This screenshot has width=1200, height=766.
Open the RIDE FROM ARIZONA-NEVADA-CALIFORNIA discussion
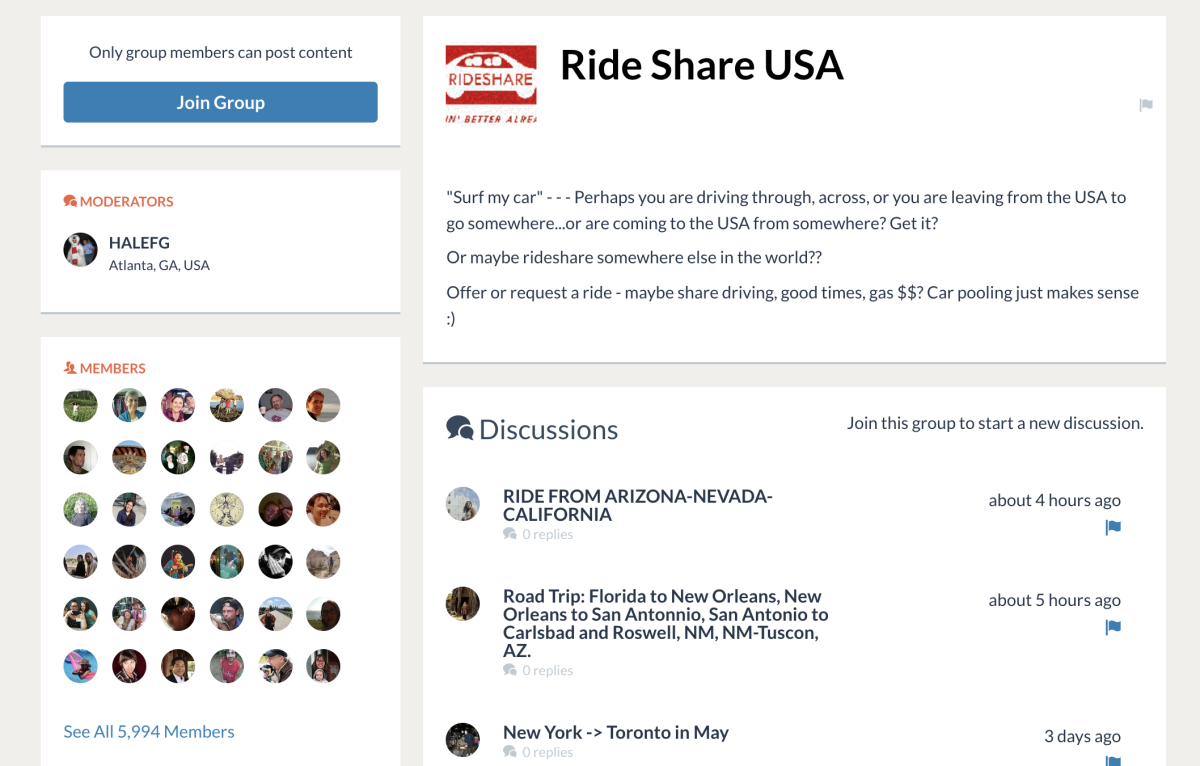(x=638, y=504)
